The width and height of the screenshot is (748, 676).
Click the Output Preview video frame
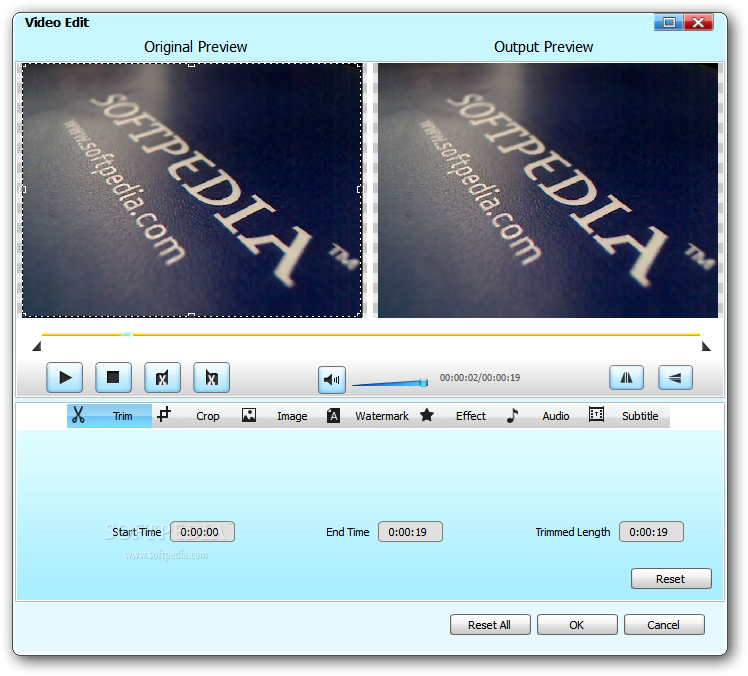coord(548,190)
